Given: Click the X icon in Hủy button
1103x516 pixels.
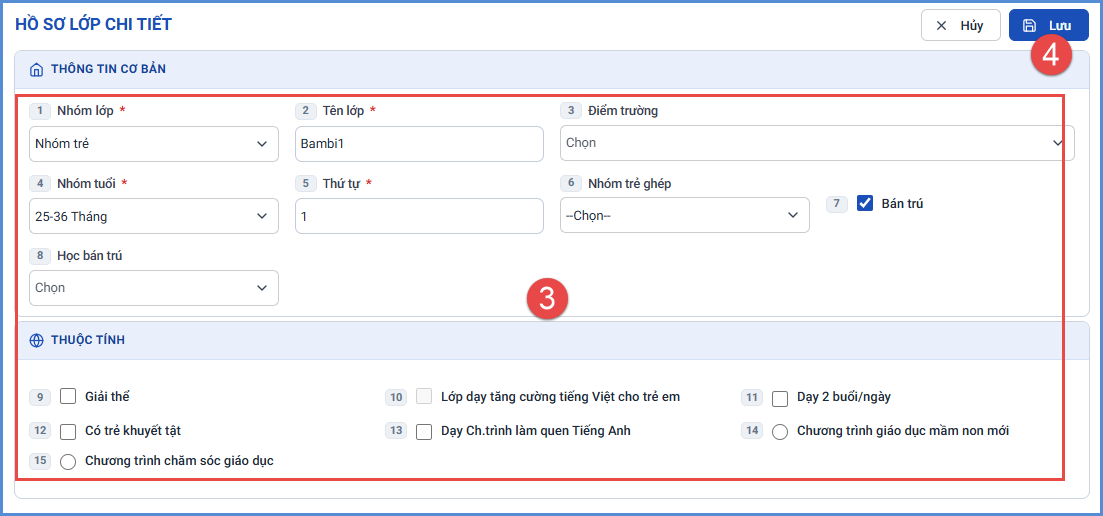Looking at the screenshot, I should [x=941, y=26].
